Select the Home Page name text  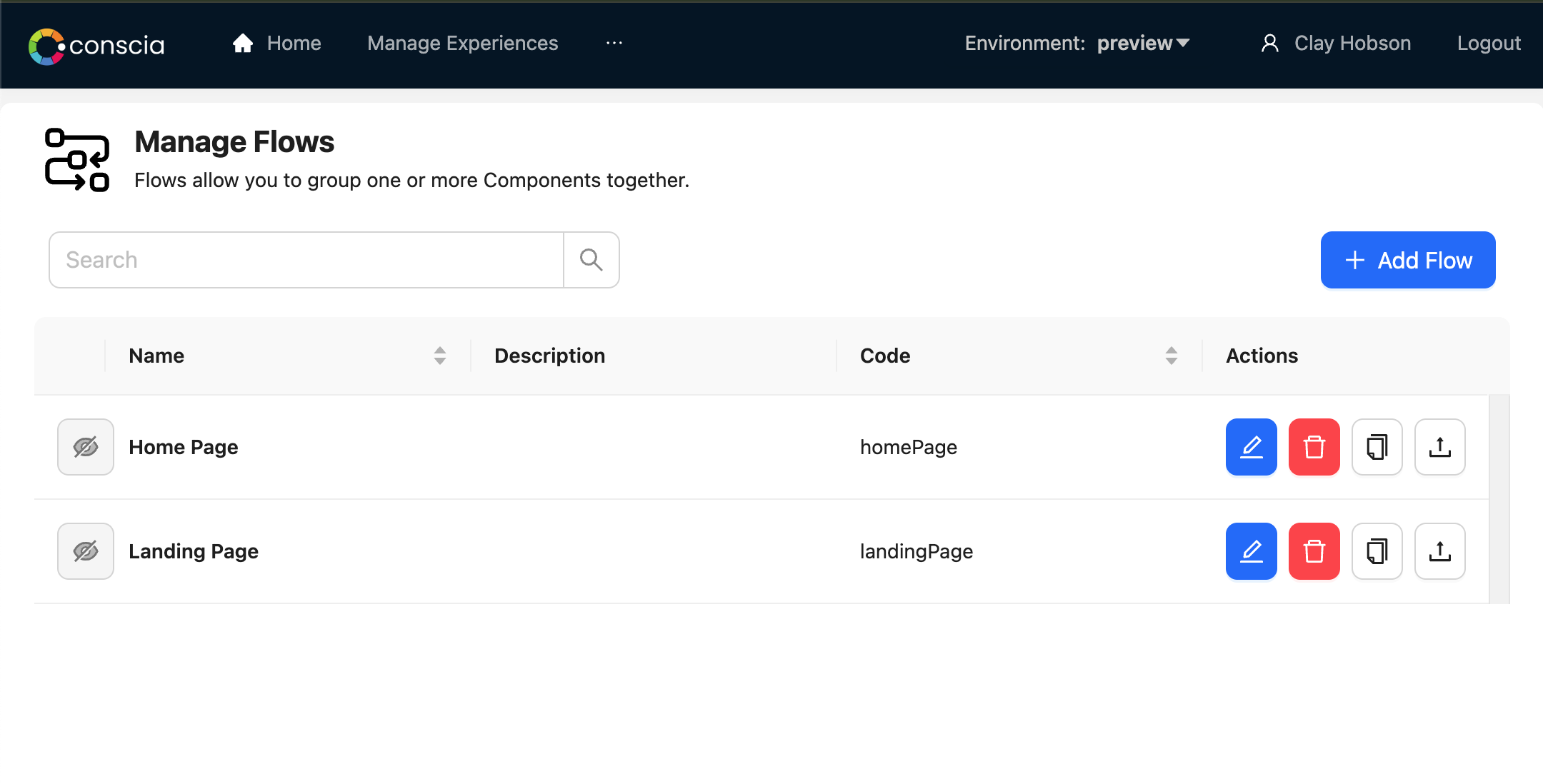184,447
